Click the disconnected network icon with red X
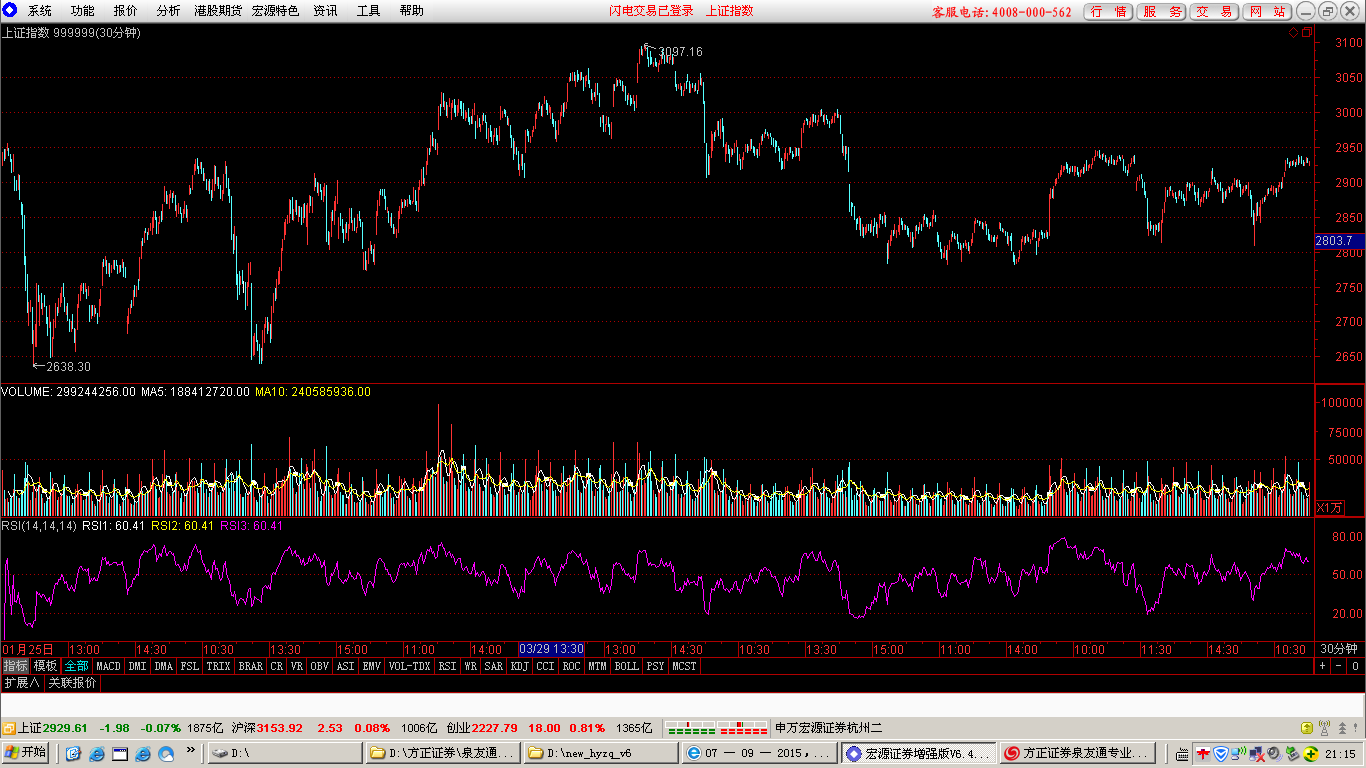 [1257, 754]
